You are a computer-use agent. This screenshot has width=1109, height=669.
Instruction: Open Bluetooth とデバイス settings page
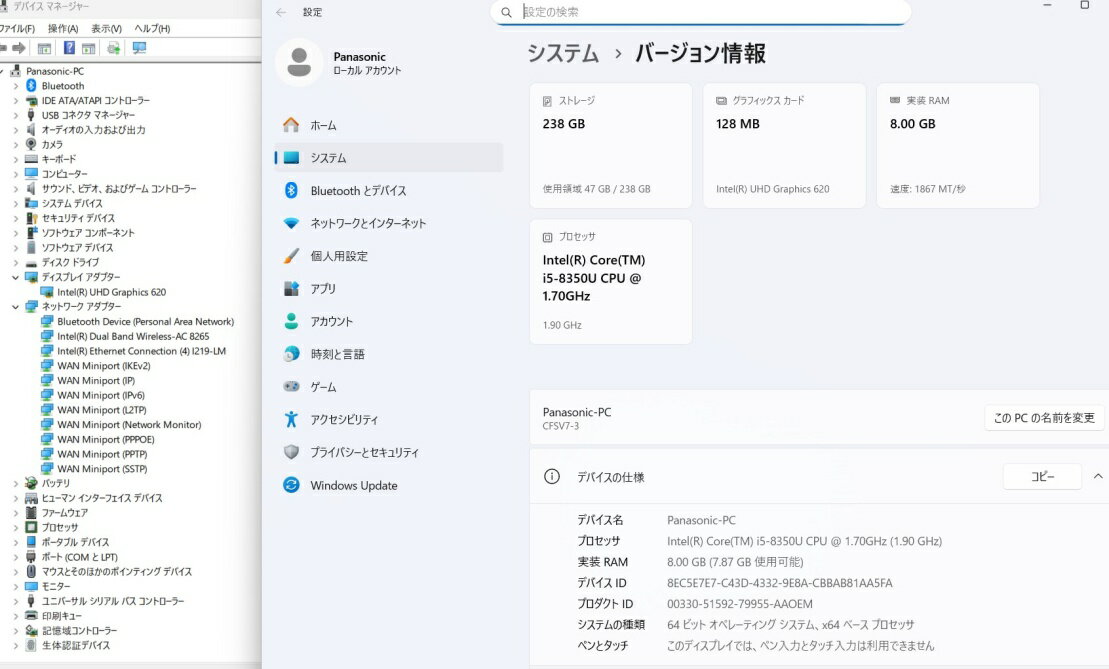point(358,191)
